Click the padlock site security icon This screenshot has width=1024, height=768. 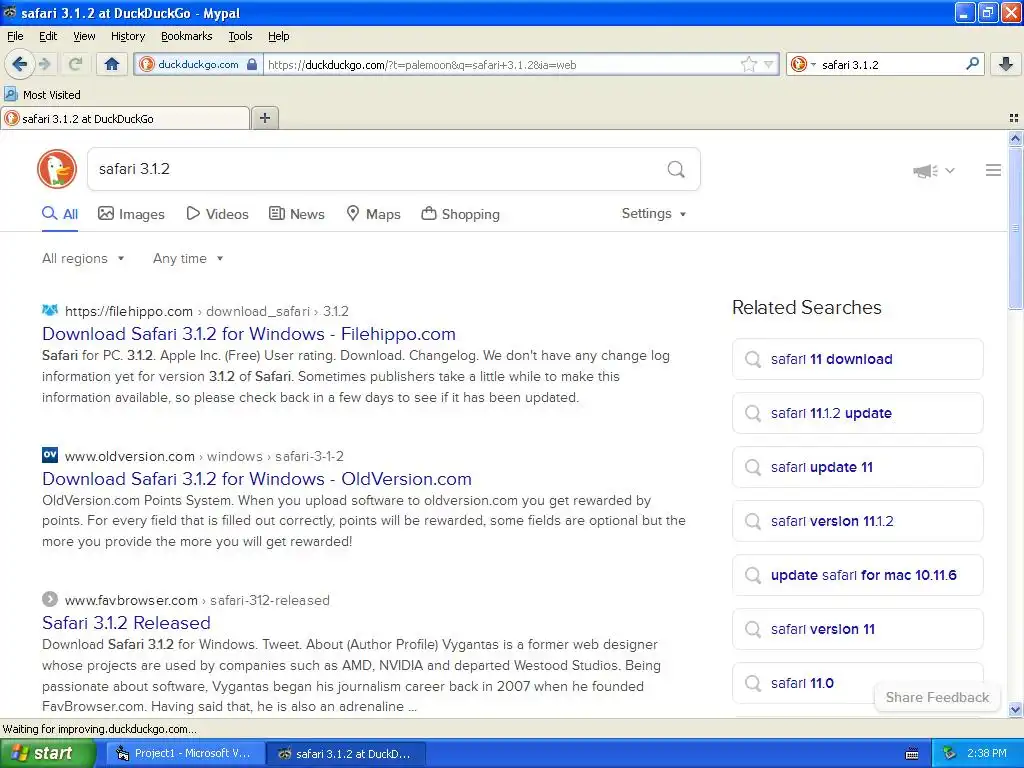tap(252, 65)
